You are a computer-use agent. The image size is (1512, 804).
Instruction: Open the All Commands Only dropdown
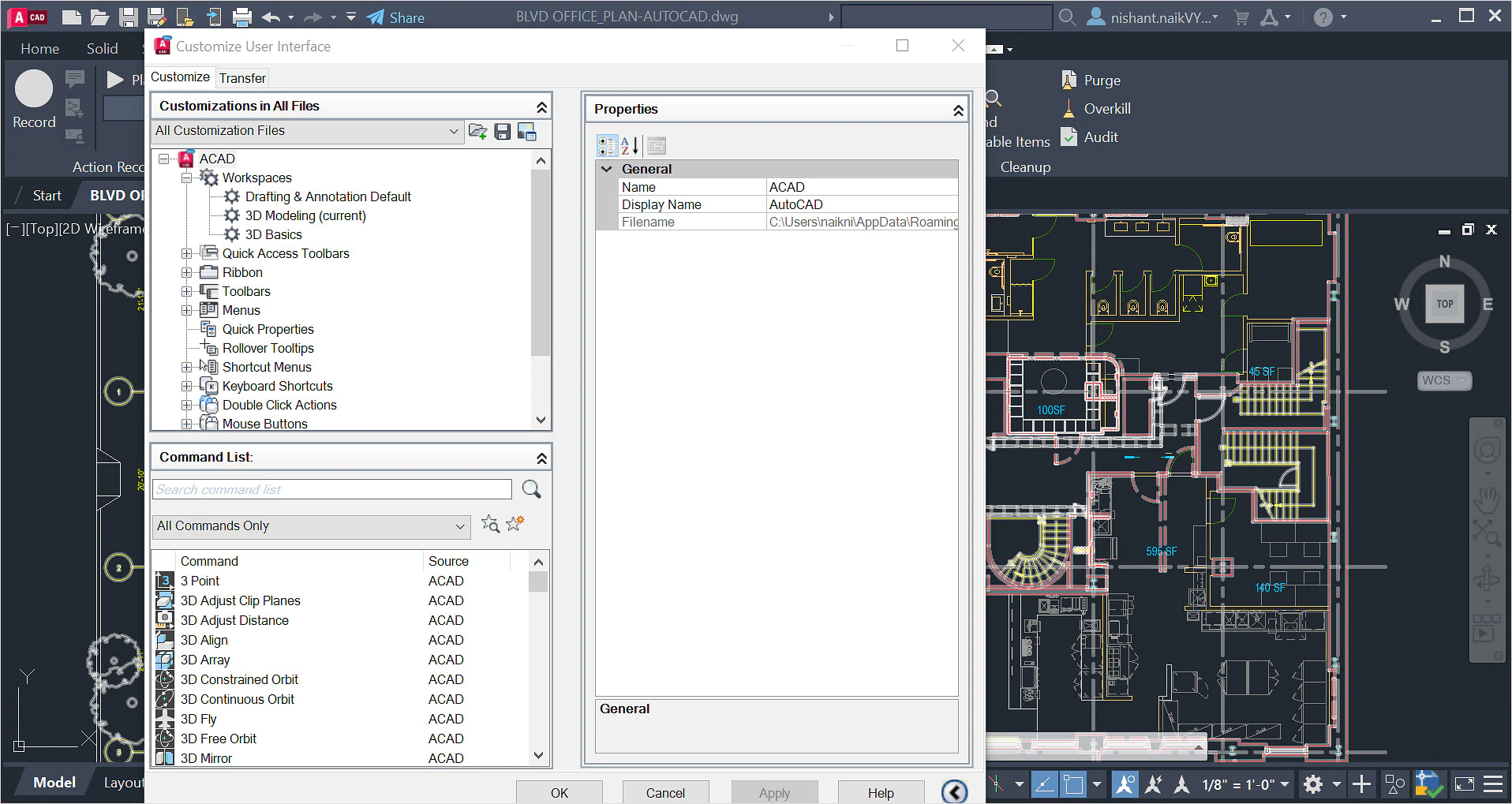[460, 526]
